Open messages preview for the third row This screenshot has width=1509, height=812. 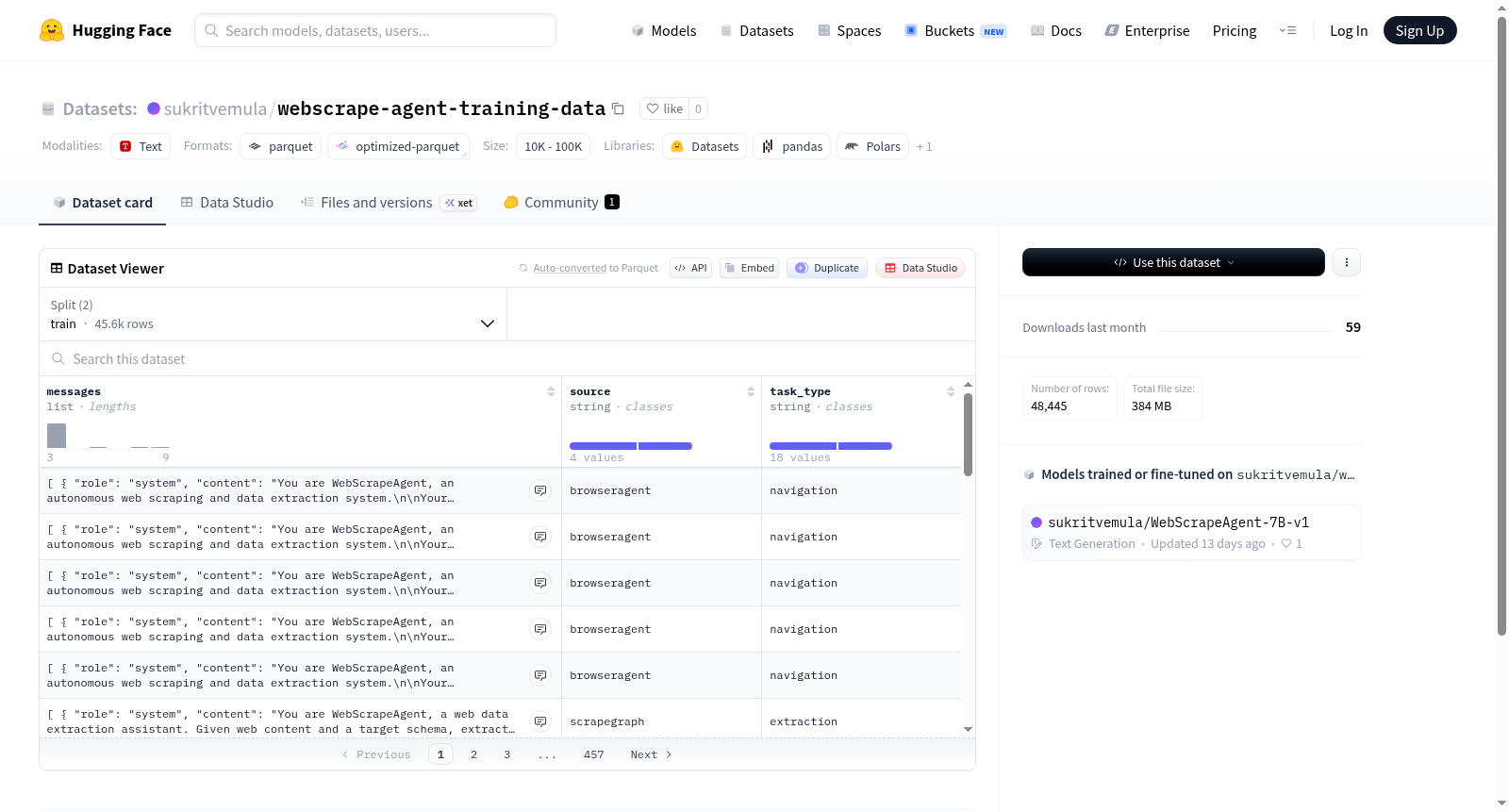540,583
